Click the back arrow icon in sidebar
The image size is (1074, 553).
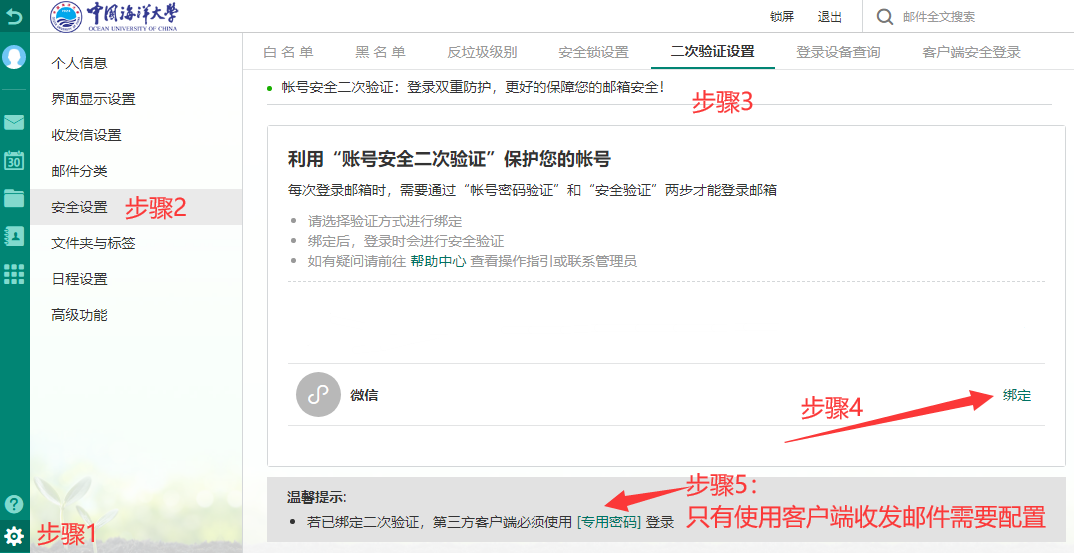click(14, 16)
